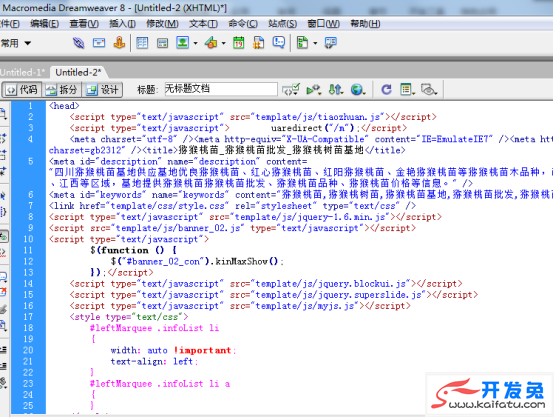The width and height of the screenshot is (554, 417).
Task: Click the myjs.js script line
Action: pos(240,306)
